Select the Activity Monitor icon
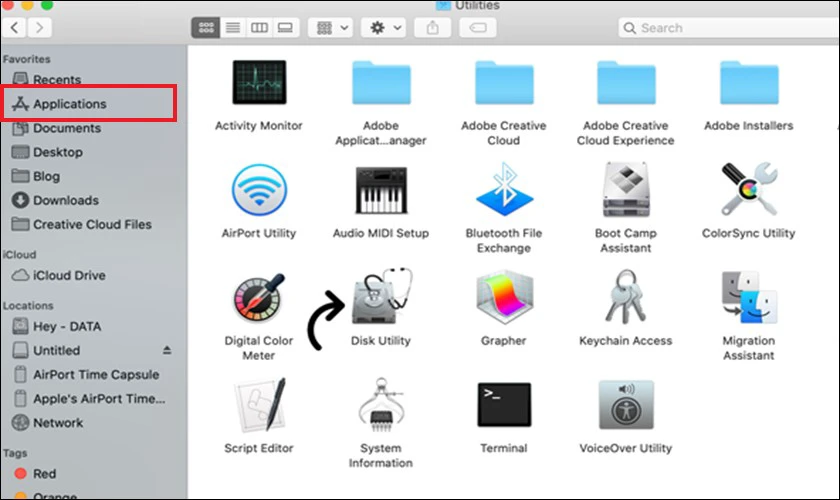 pos(259,82)
